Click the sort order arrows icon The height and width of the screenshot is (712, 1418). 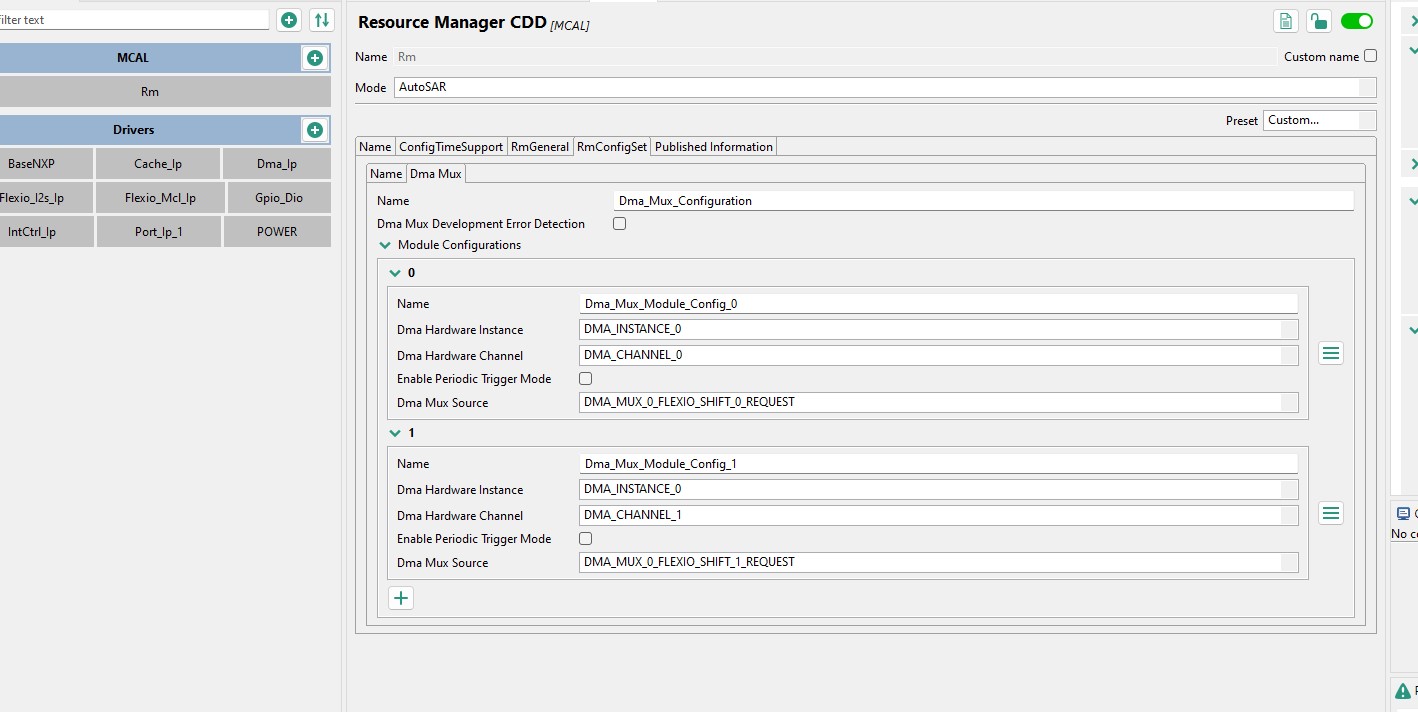pos(322,20)
